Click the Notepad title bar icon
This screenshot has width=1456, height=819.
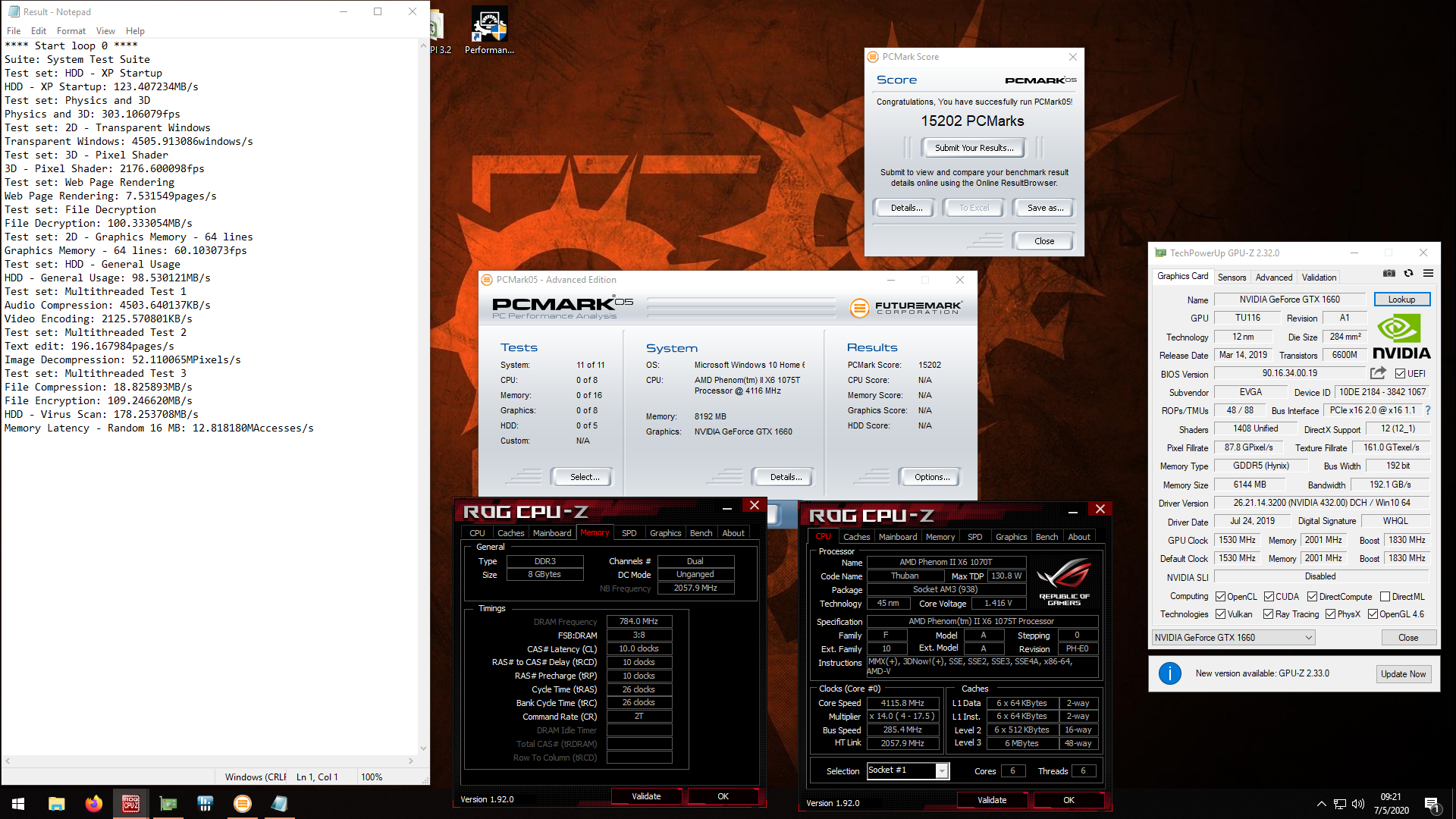click(x=14, y=11)
